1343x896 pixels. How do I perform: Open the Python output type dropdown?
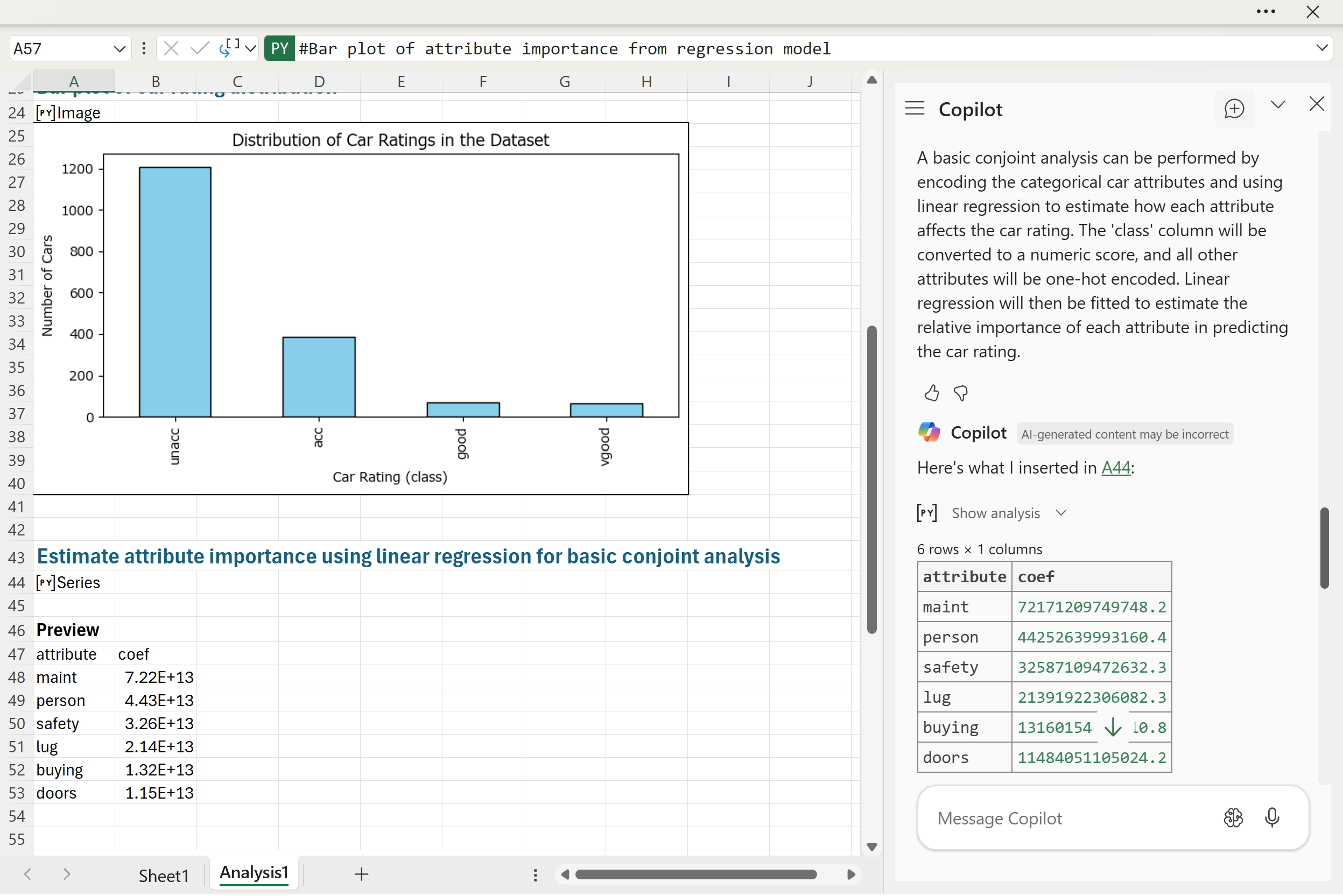pyautogui.click(x=250, y=48)
